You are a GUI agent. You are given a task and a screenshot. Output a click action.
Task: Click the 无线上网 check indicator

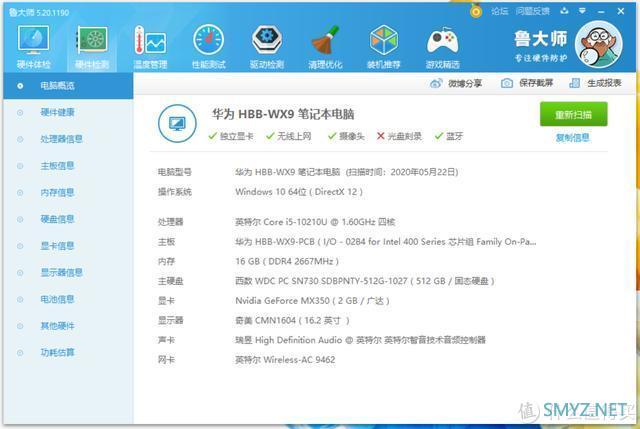pos(289,136)
